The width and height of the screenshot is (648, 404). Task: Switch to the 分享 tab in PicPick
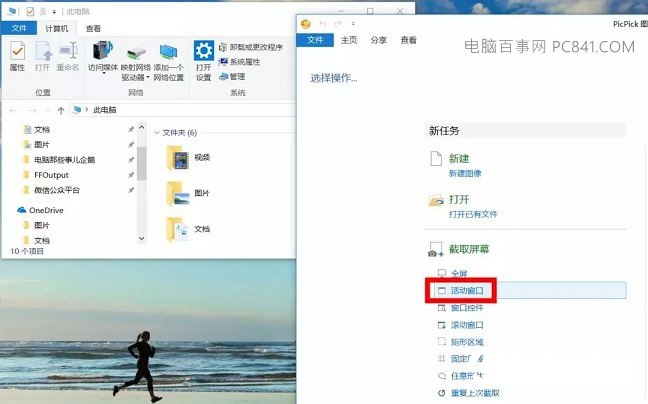click(379, 40)
